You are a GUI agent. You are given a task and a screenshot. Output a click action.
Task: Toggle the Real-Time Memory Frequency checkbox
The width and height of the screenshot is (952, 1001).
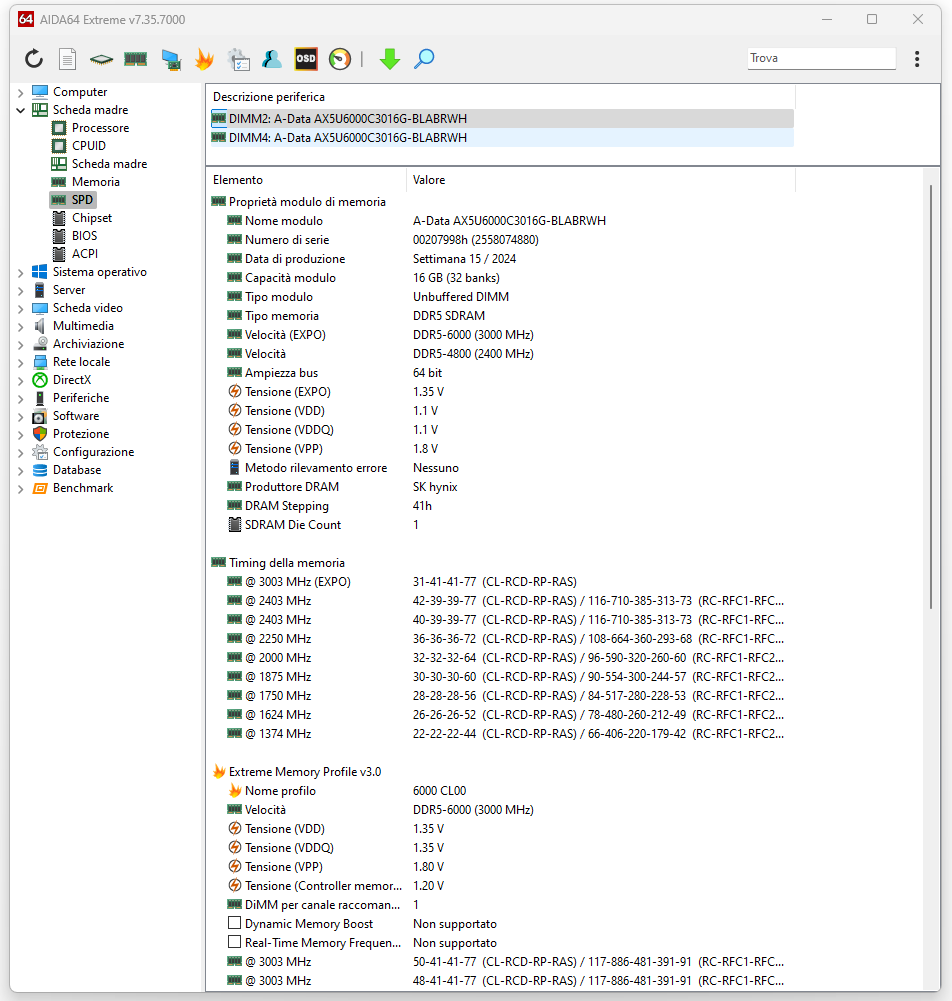click(x=235, y=943)
